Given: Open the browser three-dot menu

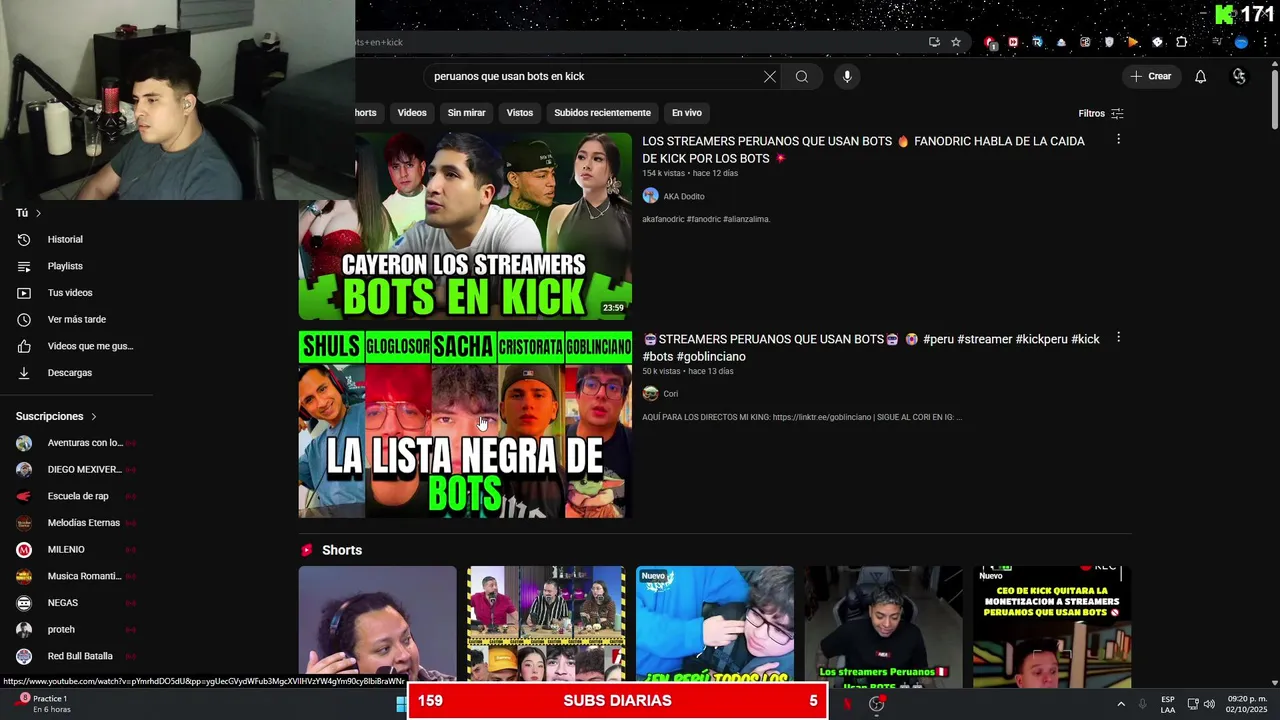Looking at the screenshot, I should pyautogui.click(x=1264, y=42).
